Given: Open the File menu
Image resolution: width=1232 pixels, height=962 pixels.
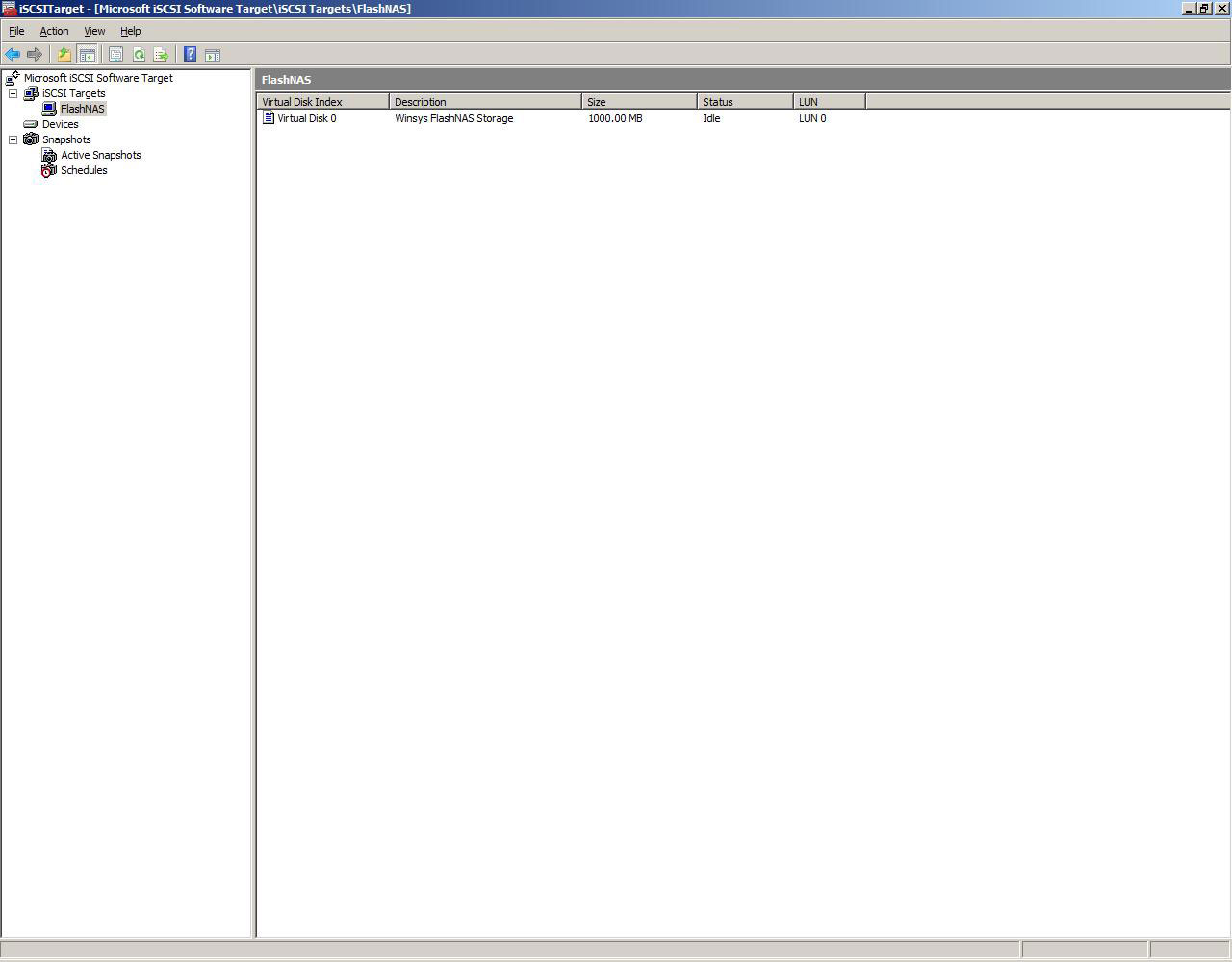Looking at the screenshot, I should coord(16,31).
